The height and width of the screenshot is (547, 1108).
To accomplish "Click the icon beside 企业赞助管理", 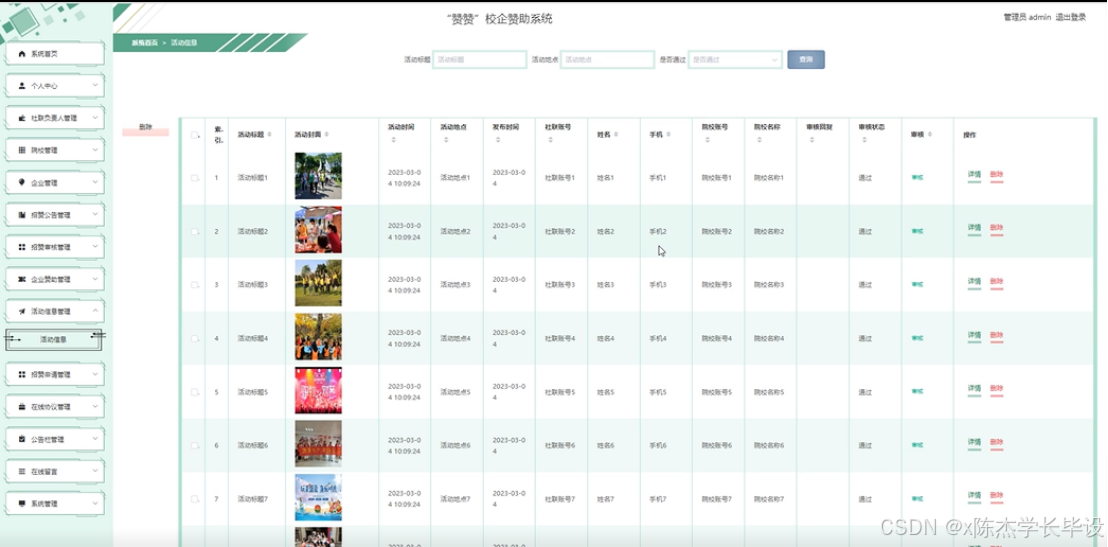I will click(22, 279).
